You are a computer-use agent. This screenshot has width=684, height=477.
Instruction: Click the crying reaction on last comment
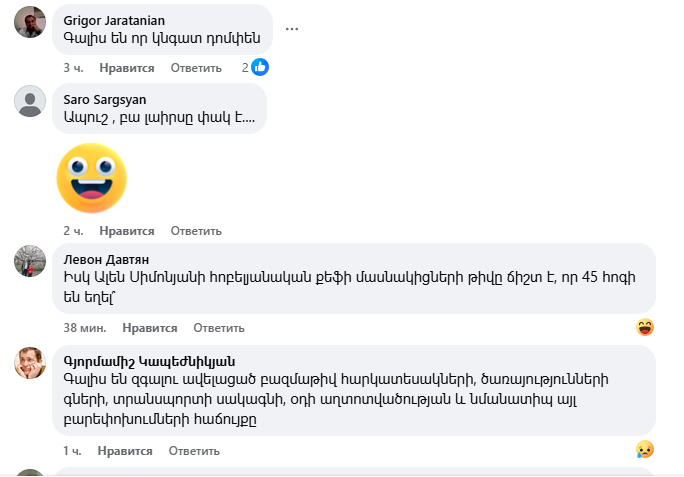pyautogui.click(x=645, y=450)
